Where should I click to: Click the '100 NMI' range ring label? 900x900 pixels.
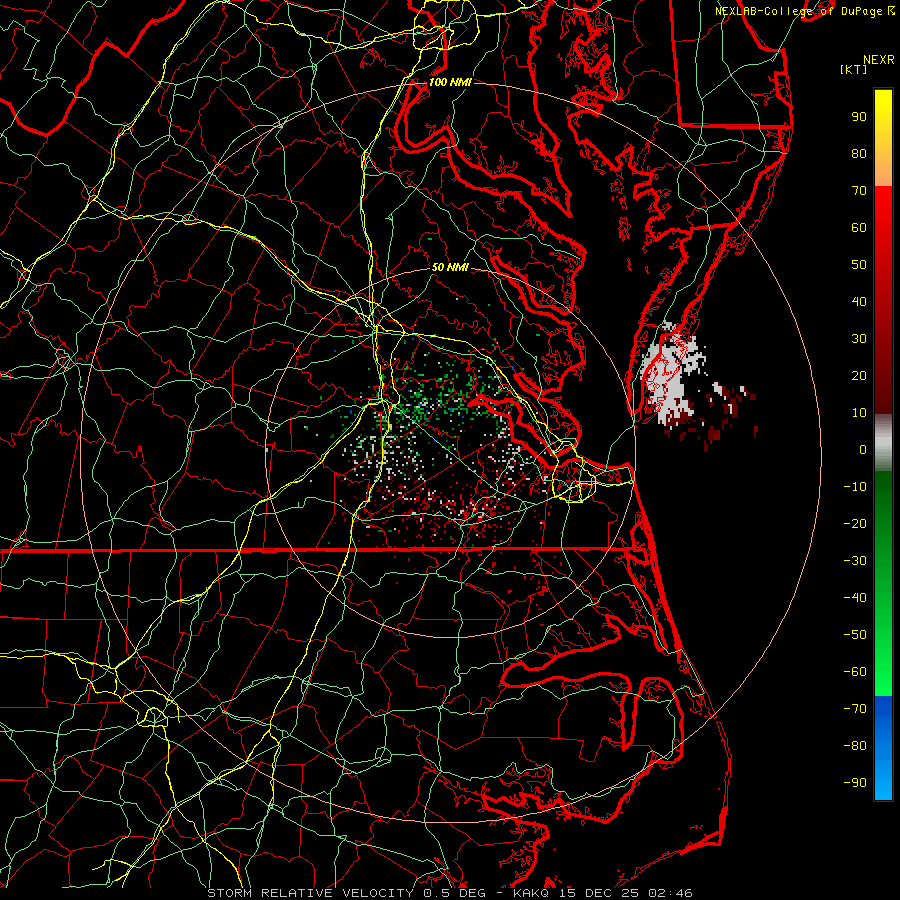tap(450, 83)
